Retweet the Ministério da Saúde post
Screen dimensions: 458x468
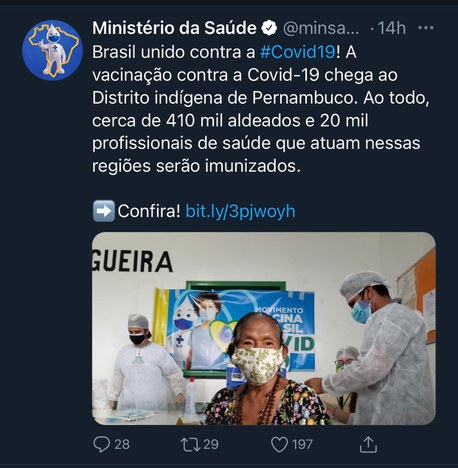[x=190, y=445]
